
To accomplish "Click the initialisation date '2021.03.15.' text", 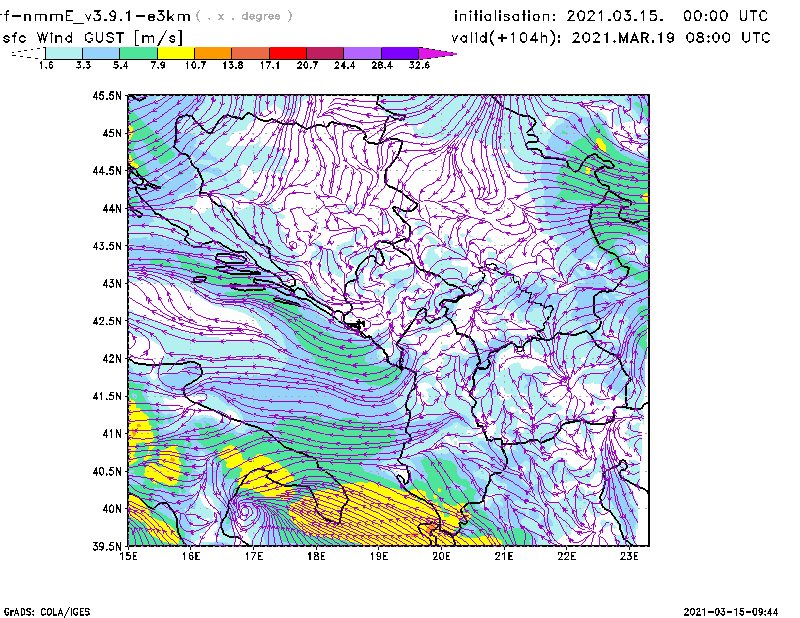I will pos(615,16).
